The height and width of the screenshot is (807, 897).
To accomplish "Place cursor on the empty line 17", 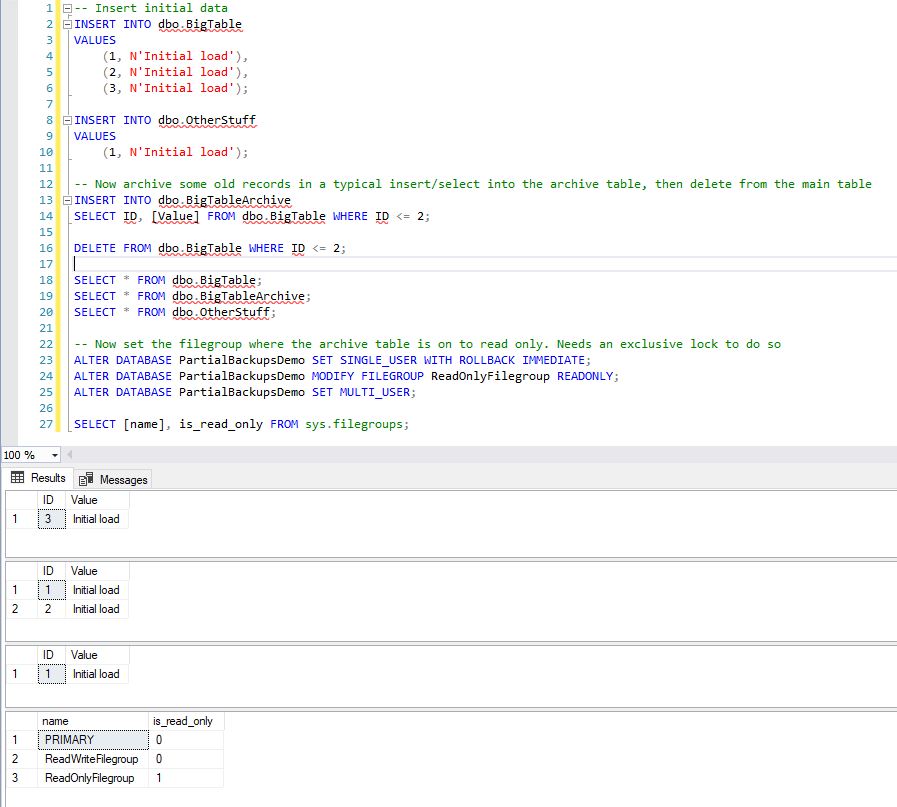I will point(300,264).
